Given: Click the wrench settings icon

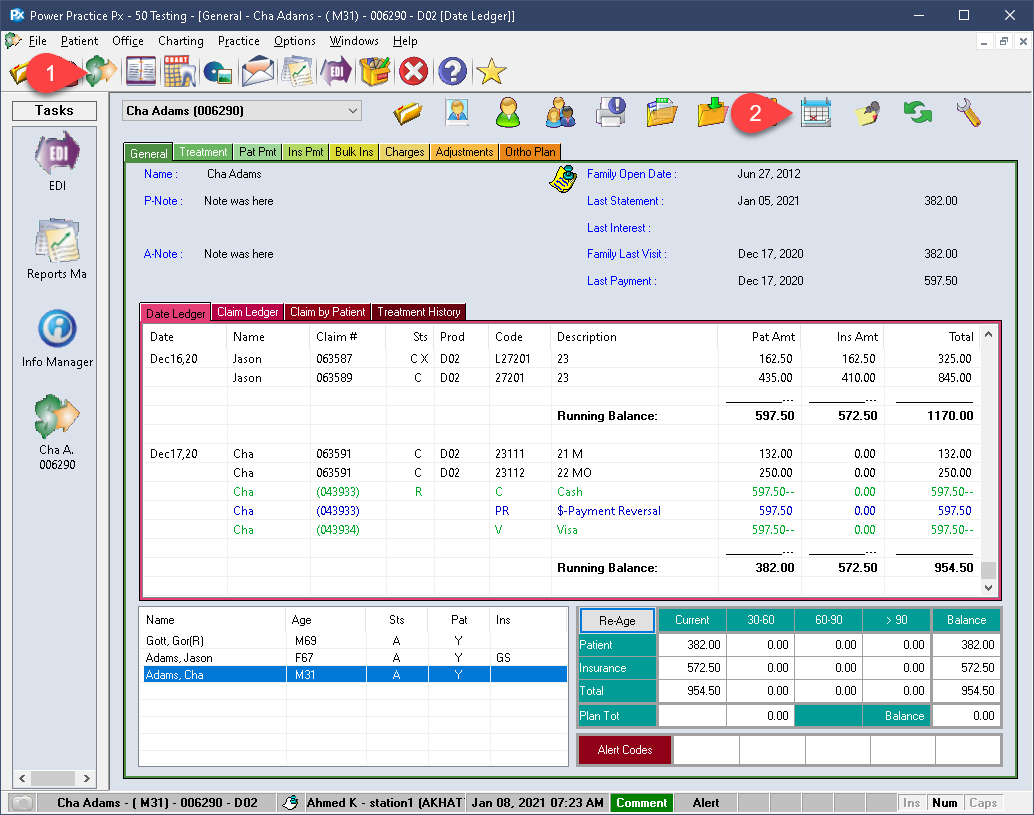Looking at the screenshot, I should click(x=969, y=112).
